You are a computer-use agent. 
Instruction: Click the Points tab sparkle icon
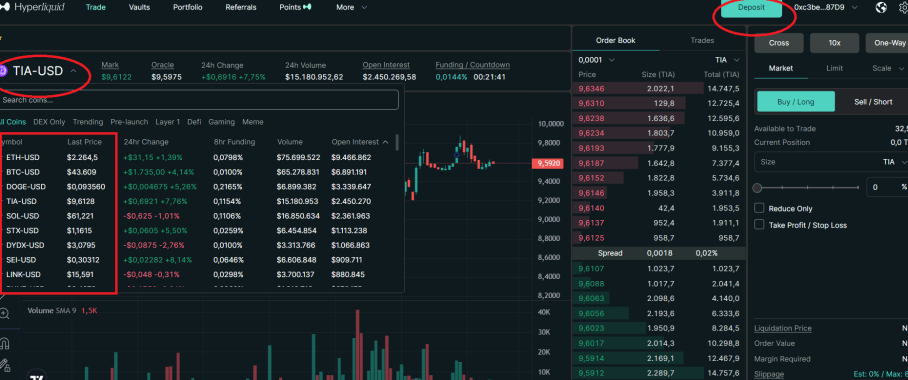307,8
